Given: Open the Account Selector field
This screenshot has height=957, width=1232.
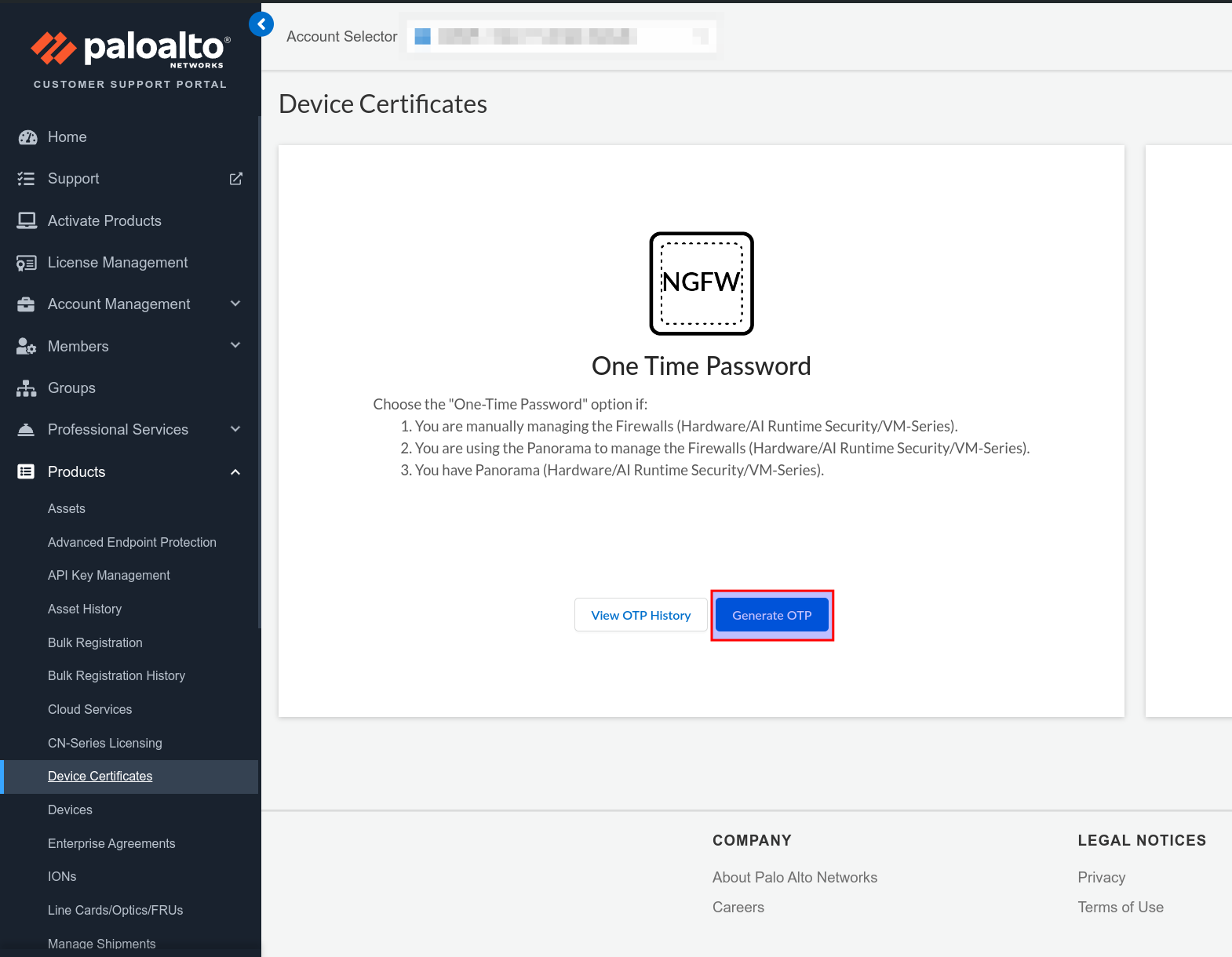Looking at the screenshot, I should point(562,36).
